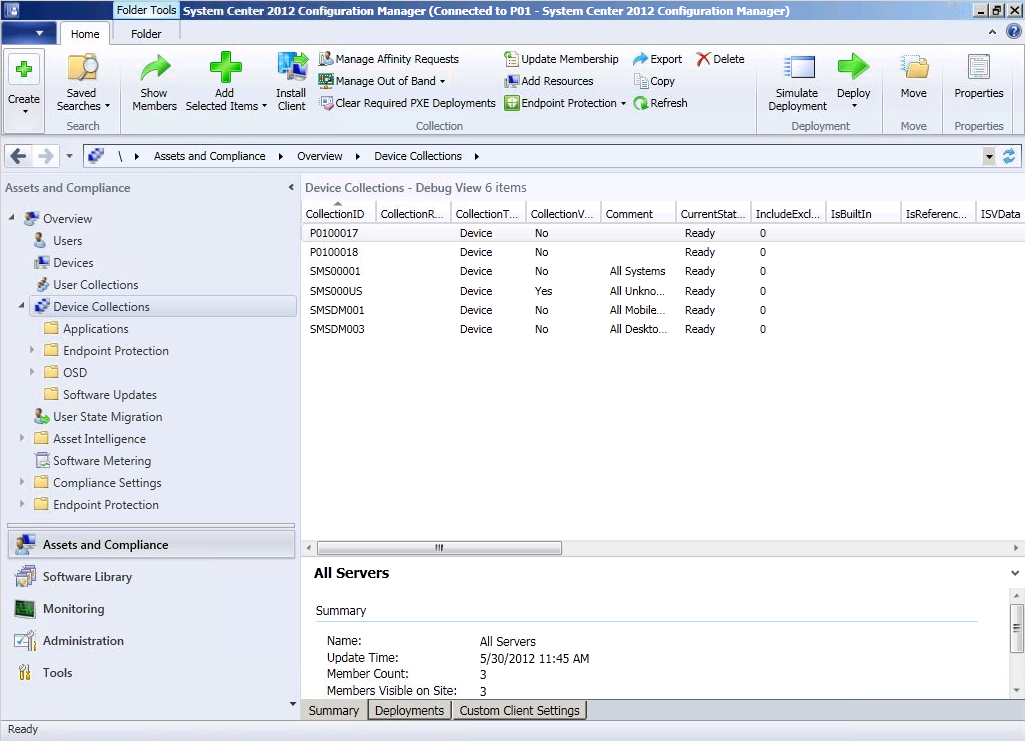Collapse the Overview tree node

(x=12, y=217)
